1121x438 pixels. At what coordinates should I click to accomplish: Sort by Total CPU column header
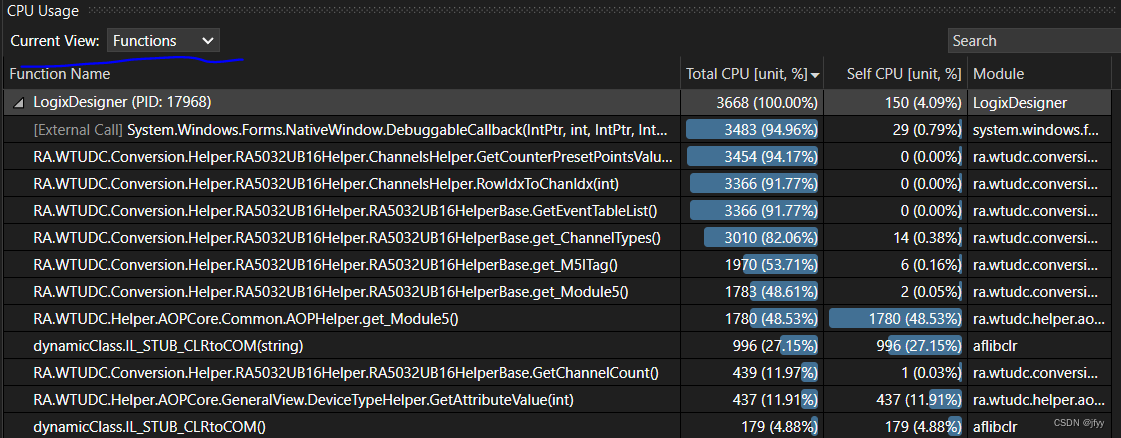(752, 74)
